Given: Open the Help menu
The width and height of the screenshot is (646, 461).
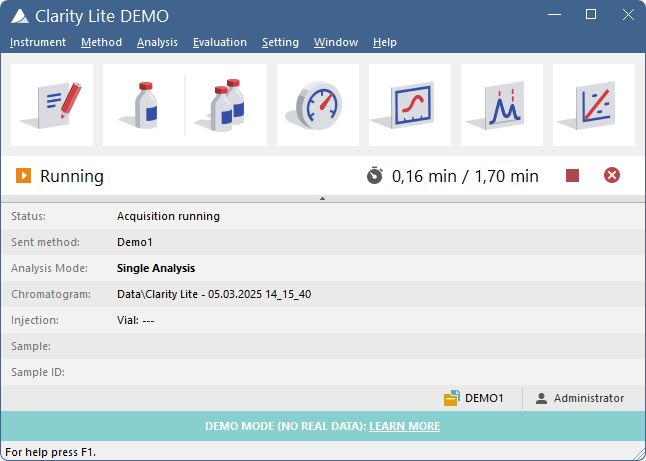Looking at the screenshot, I should tap(385, 42).
